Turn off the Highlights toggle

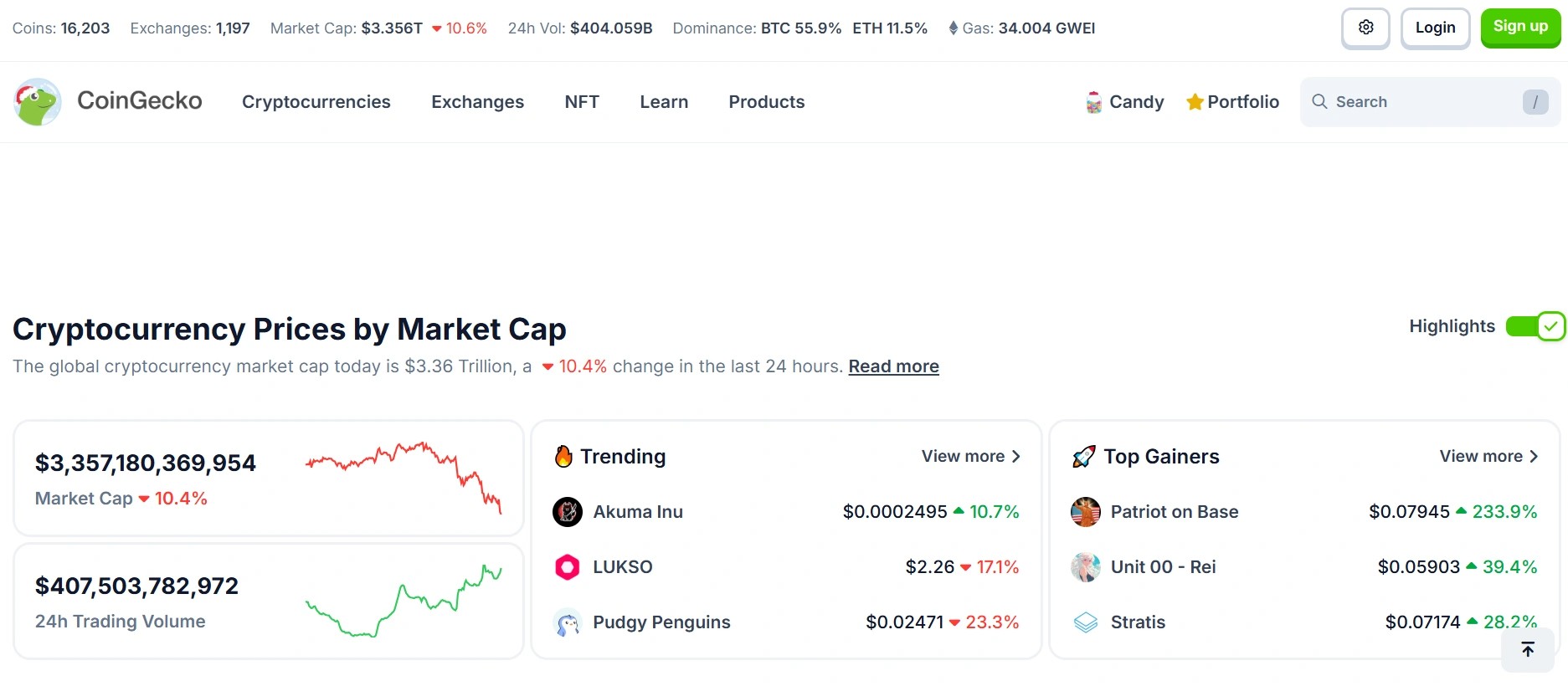click(1535, 326)
